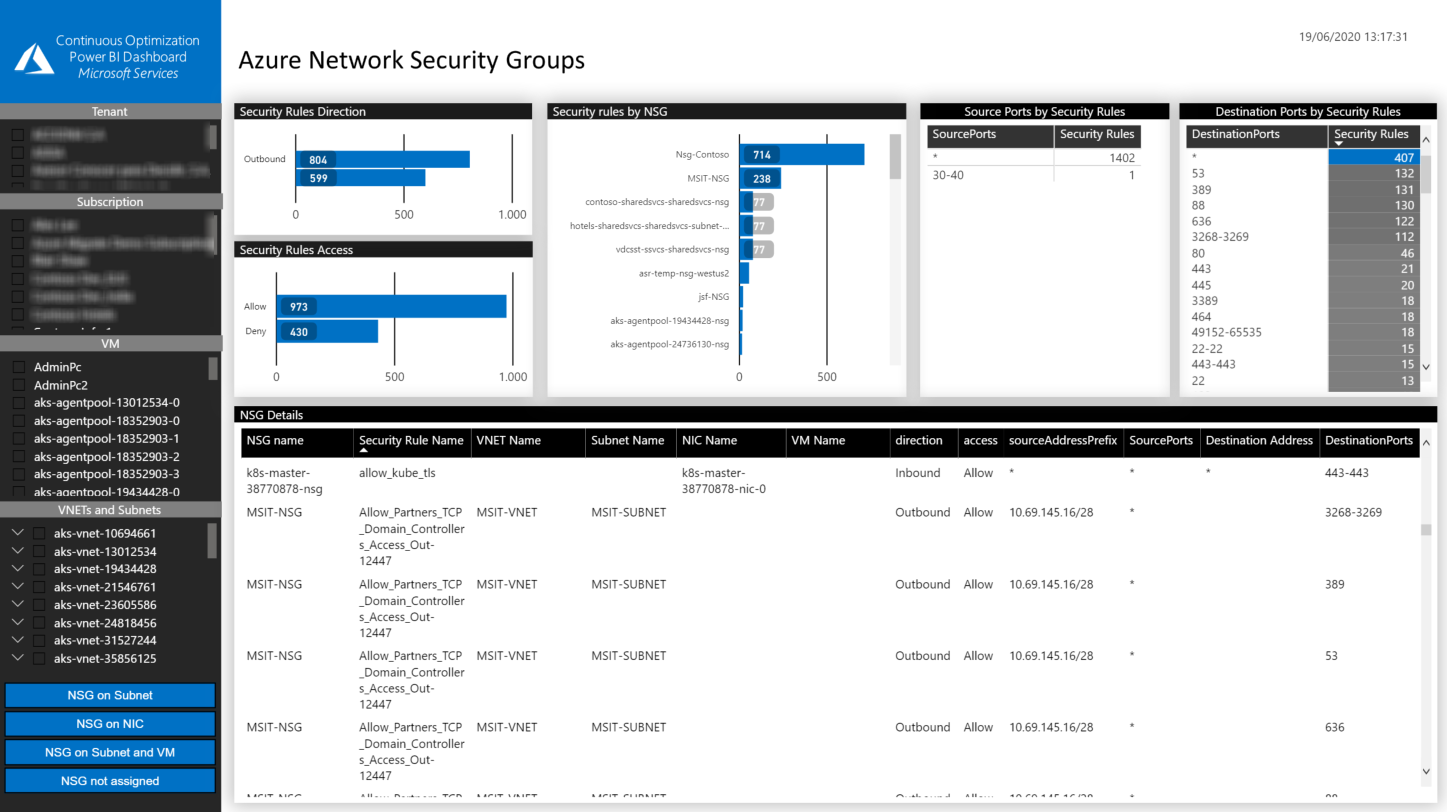
Task: Sort NSG Details by NSG name
Action: coord(297,442)
